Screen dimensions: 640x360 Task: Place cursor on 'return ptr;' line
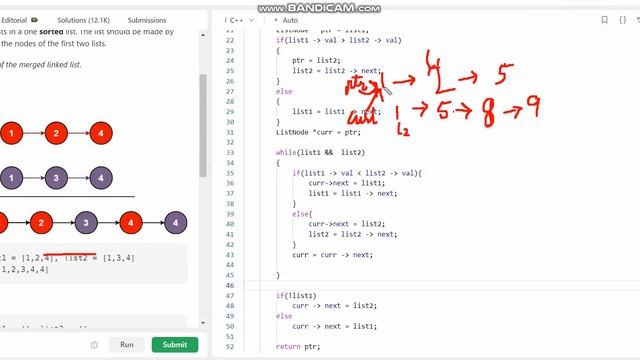tap(298, 347)
